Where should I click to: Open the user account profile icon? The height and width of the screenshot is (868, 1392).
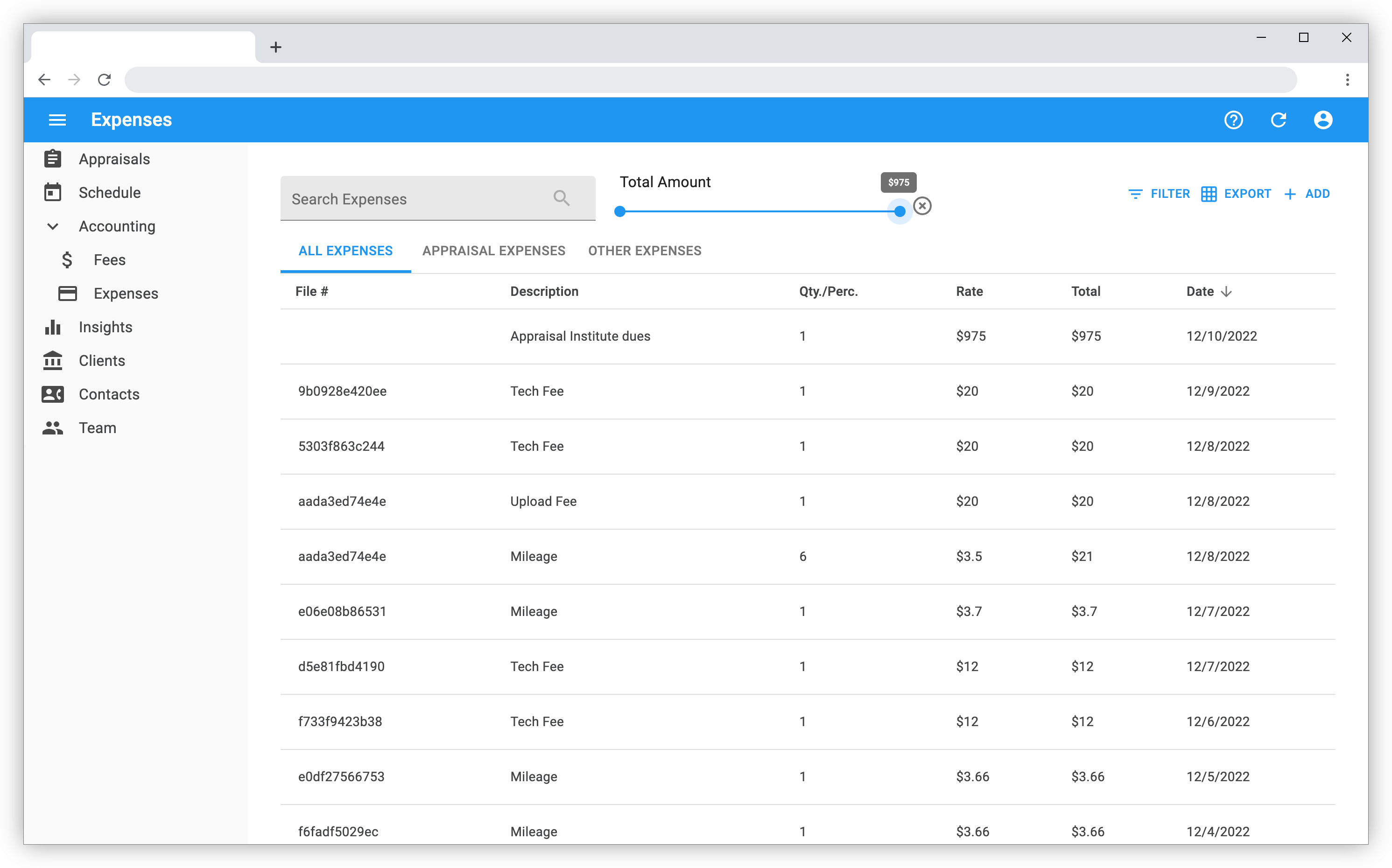coord(1323,119)
